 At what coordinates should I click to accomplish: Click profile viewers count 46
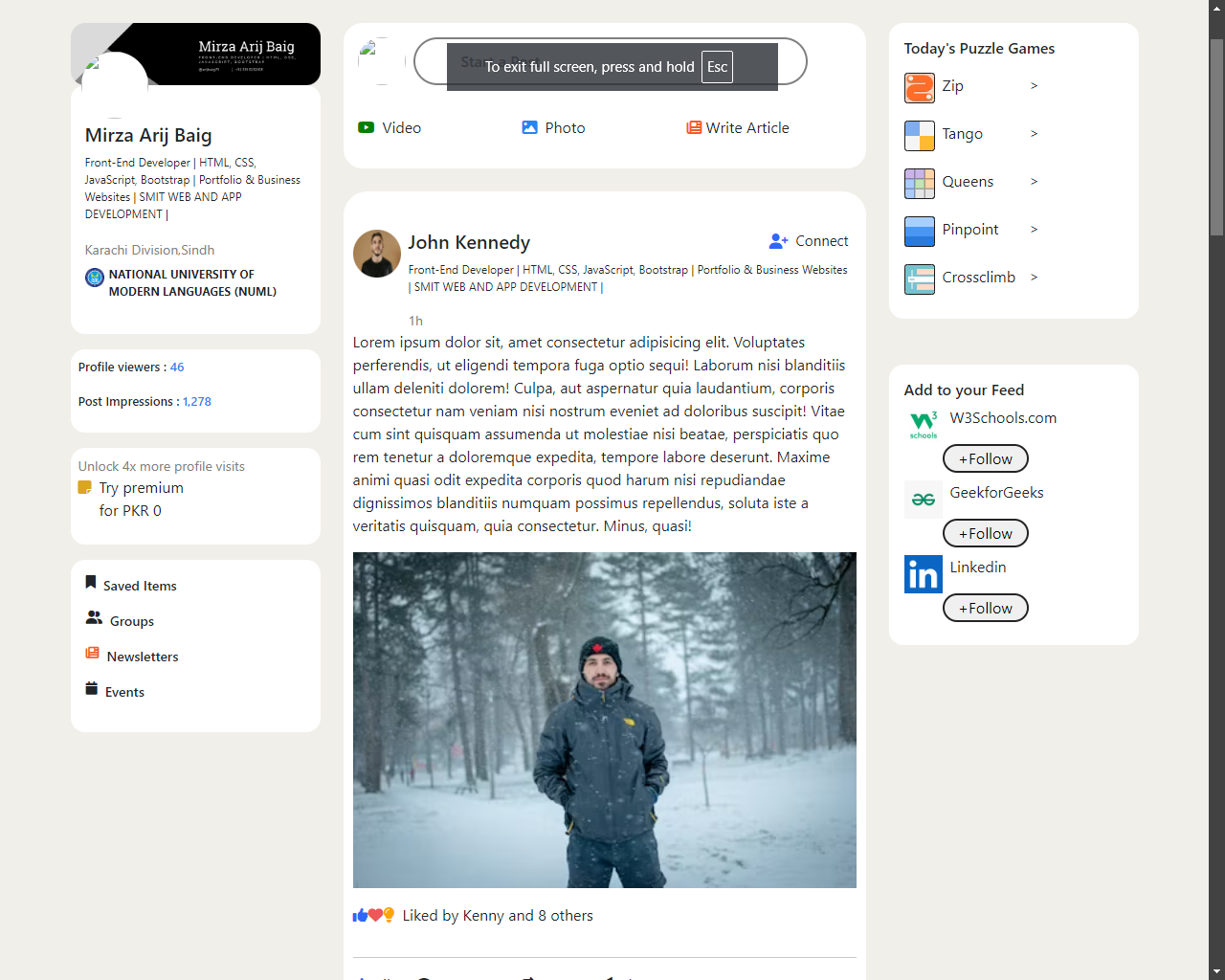177,367
